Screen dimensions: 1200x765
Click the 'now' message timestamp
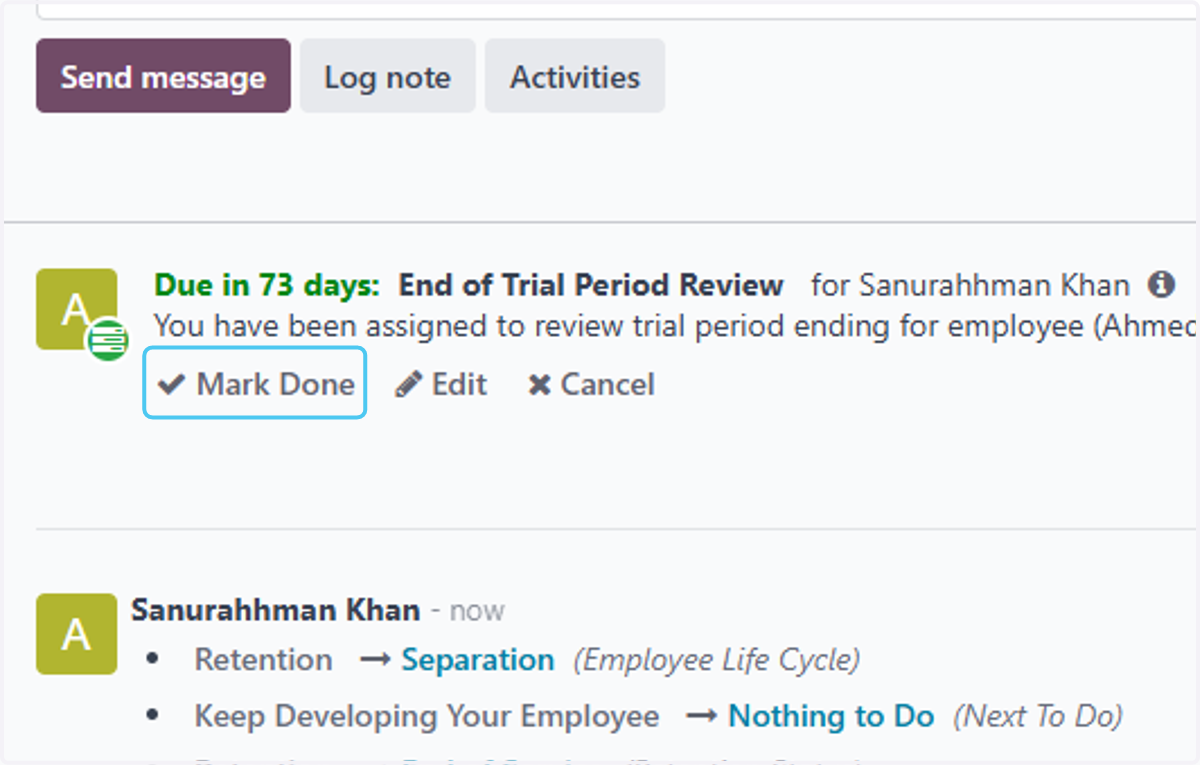[x=477, y=610]
